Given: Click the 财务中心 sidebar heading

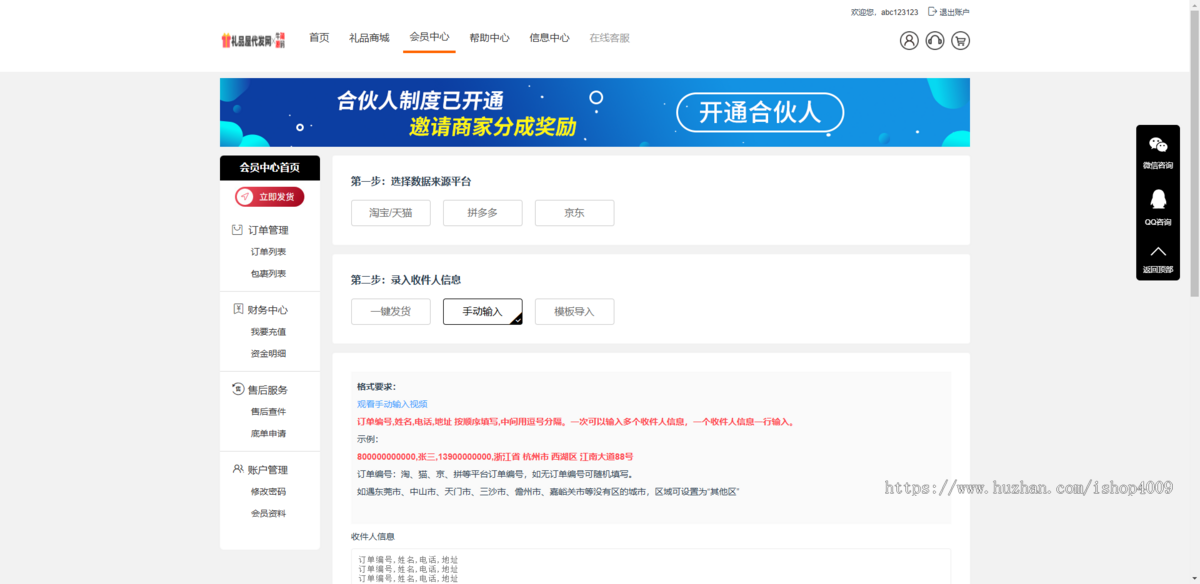Looking at the screenshot, I should pyautogui.click(x=268, y=310).
